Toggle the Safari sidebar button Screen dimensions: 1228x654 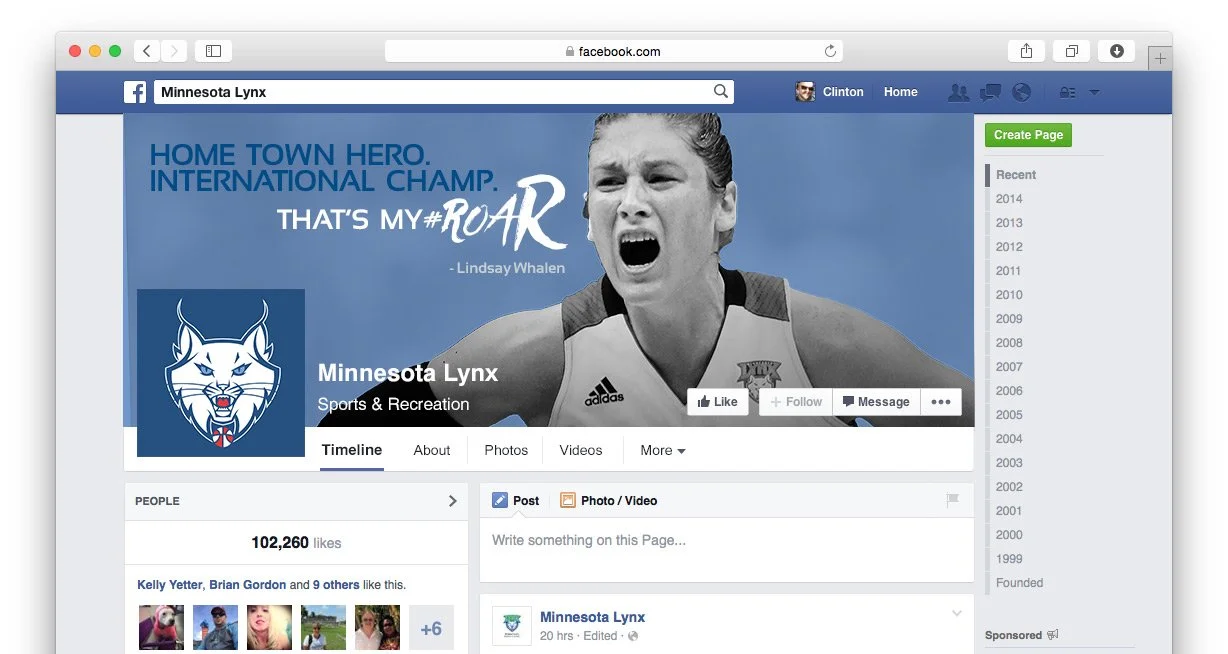pyautogui.click(x=213, y=51)
